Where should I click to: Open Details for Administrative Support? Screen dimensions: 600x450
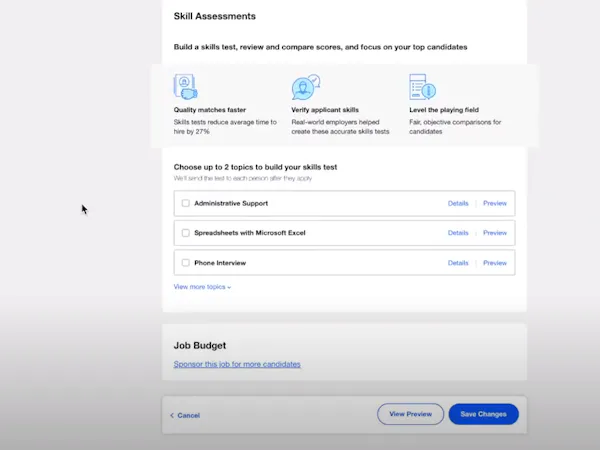[458, 203]
